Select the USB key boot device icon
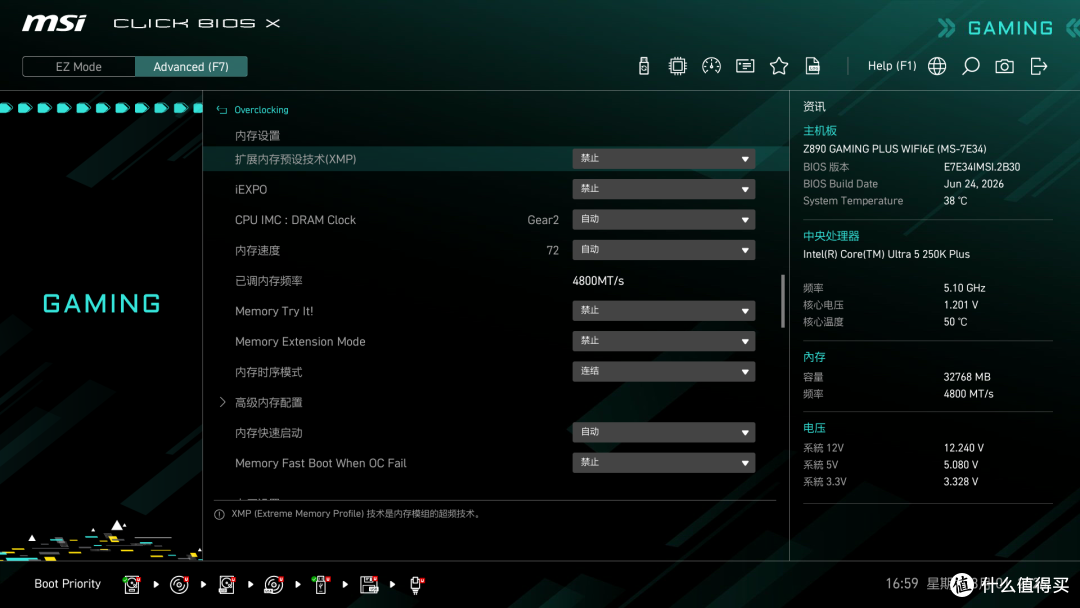Image resolution: width=1080 pixels, height=608 pixels. click(321, 585)
